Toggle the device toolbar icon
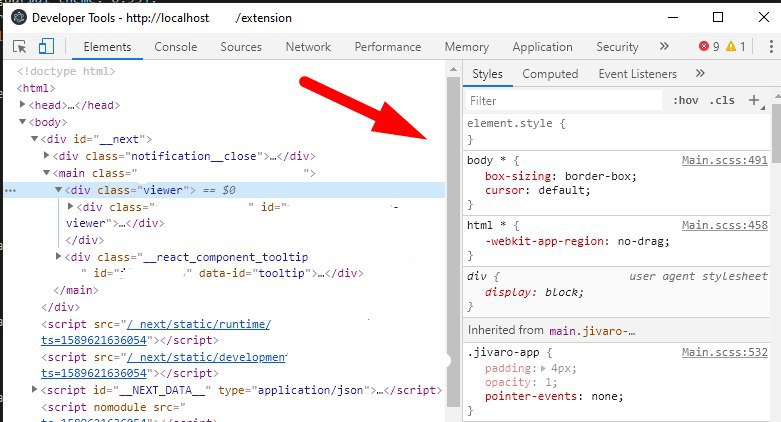 (46, 46)
